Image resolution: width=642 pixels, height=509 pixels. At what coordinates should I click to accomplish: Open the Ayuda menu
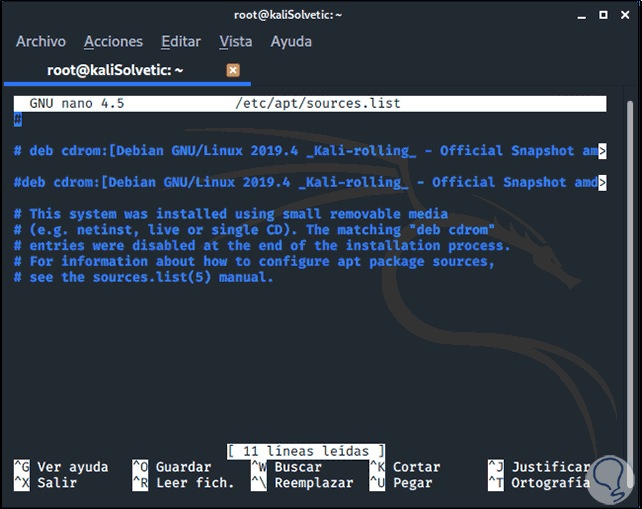coord(291,42)
